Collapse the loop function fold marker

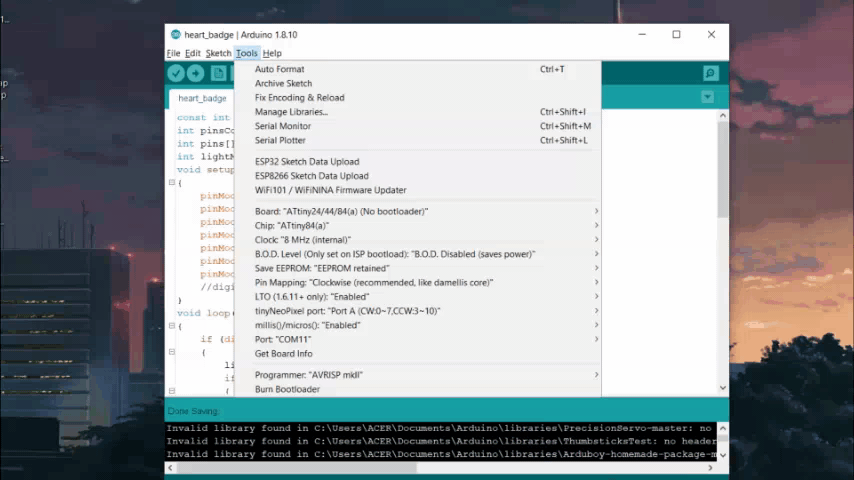(172, 326)
